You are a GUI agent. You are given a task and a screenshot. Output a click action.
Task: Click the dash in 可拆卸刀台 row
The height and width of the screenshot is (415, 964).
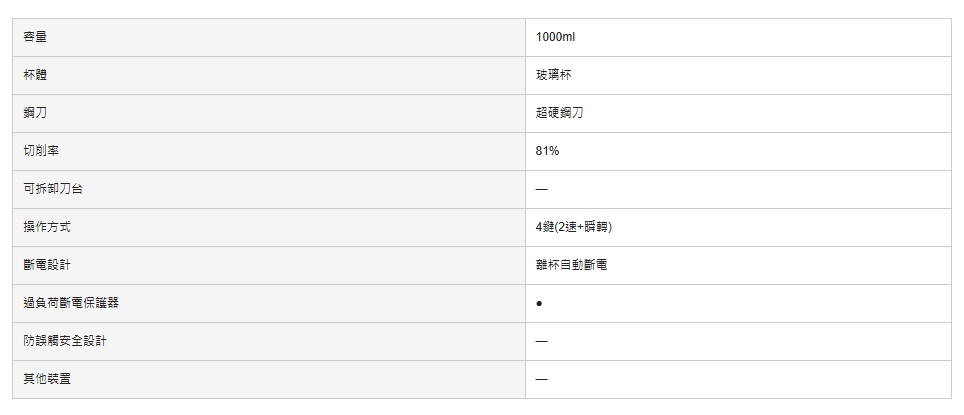pos(541,189)
